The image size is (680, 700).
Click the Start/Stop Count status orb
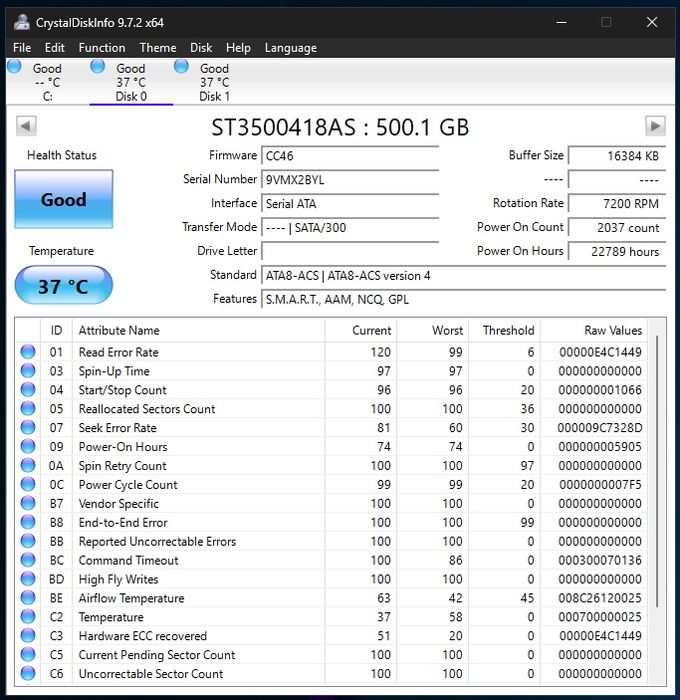pyautogui.click(x=28, y=389)
